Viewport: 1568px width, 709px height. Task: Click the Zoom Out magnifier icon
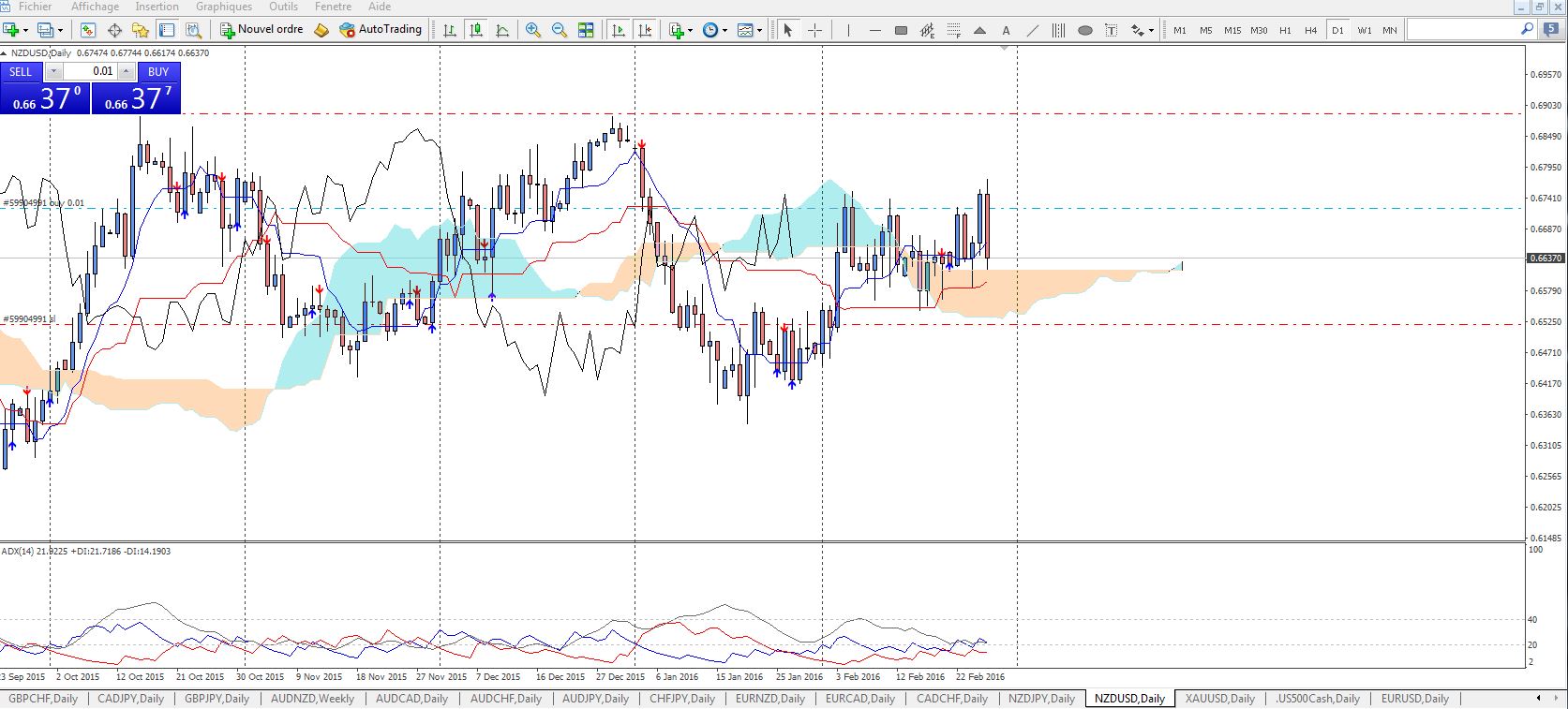coord(560,30)
